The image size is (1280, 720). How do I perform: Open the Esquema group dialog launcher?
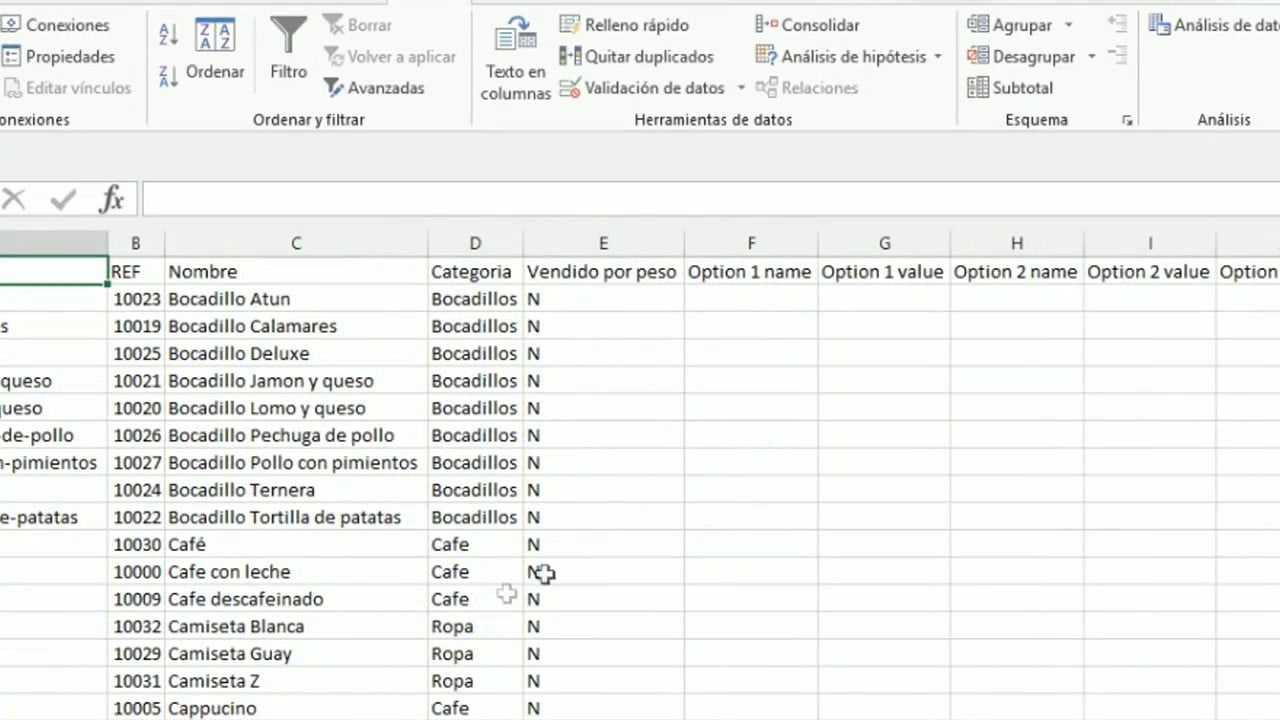[x=1126, y=120]
